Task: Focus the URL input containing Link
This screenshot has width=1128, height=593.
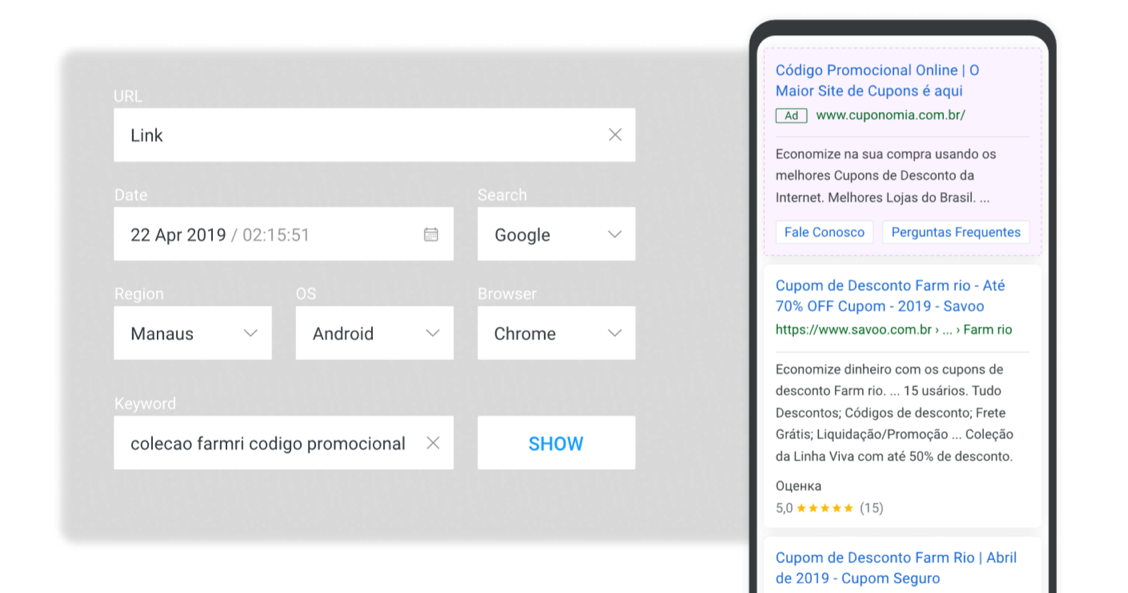Action: click(374, 135)
